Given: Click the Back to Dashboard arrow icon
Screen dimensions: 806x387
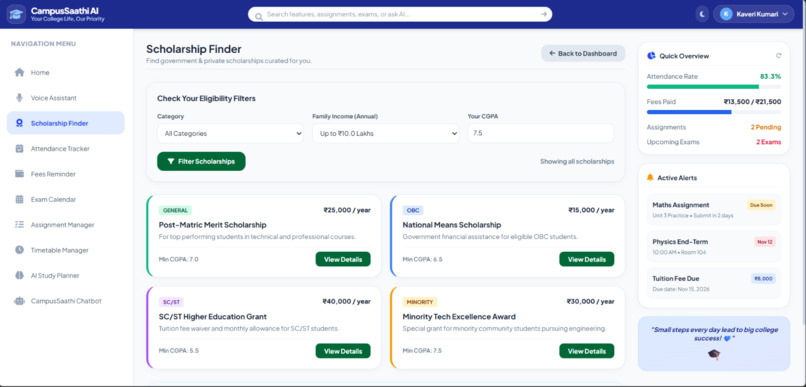Looking at the screenshot, I should [552, 53].
